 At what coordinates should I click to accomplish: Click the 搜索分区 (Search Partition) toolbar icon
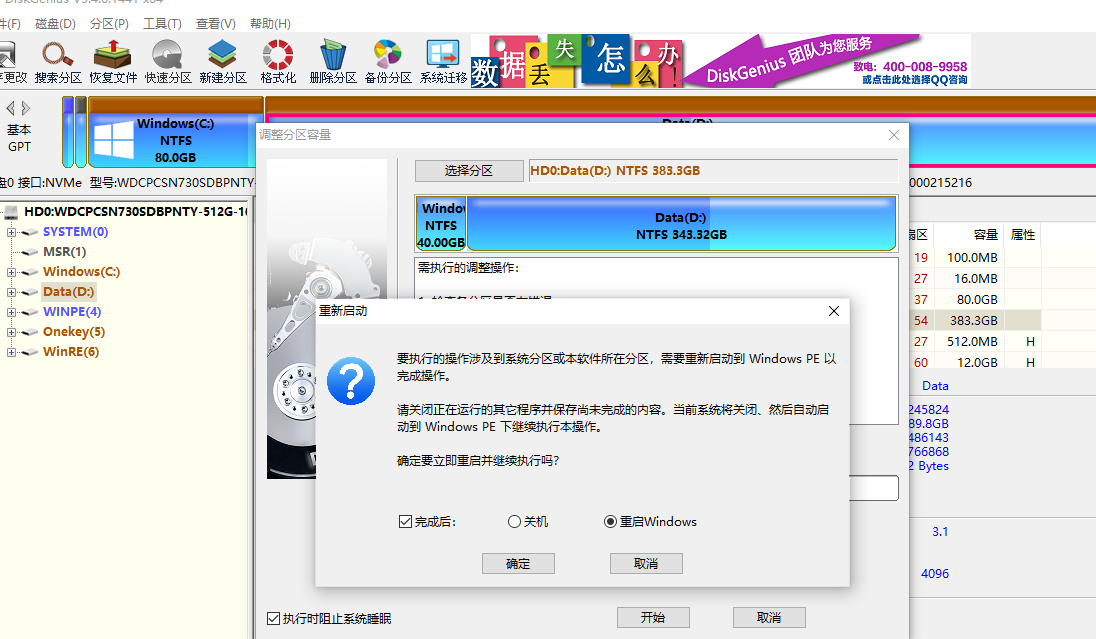(x=58, y=61)
